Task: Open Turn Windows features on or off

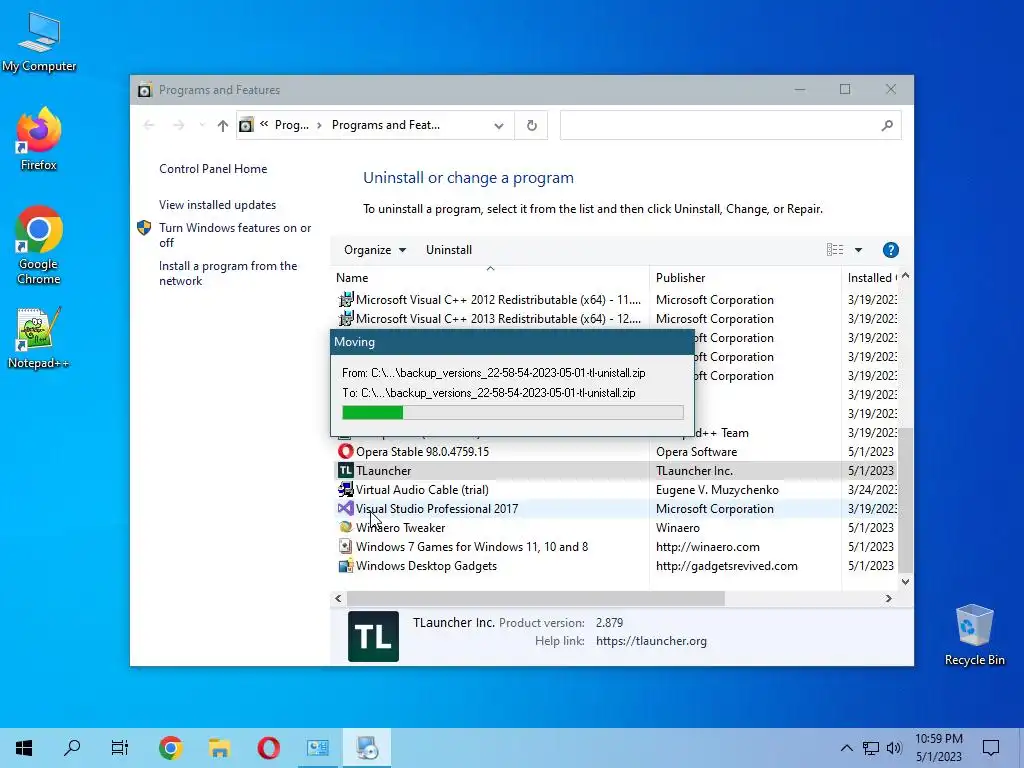Action: click(235, 235)
